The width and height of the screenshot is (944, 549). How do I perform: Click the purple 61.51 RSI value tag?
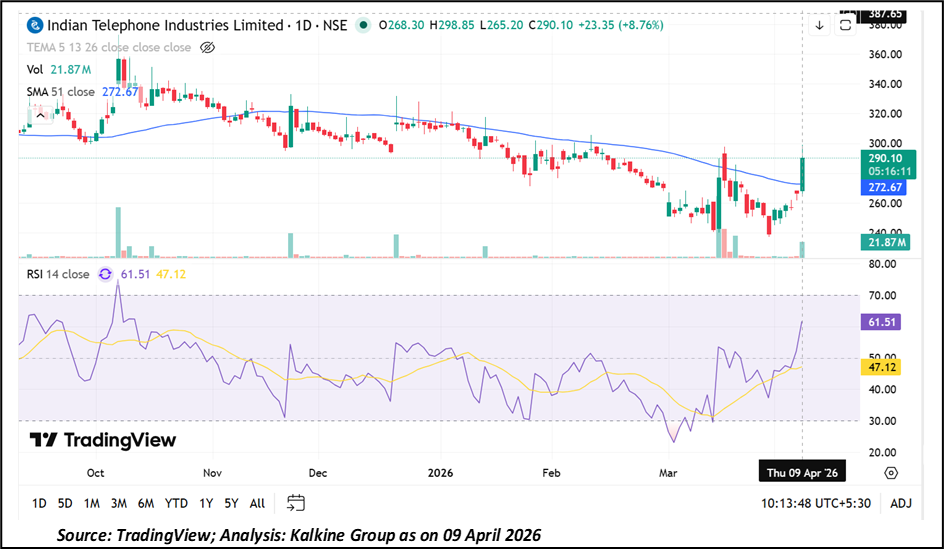point(883,322)
